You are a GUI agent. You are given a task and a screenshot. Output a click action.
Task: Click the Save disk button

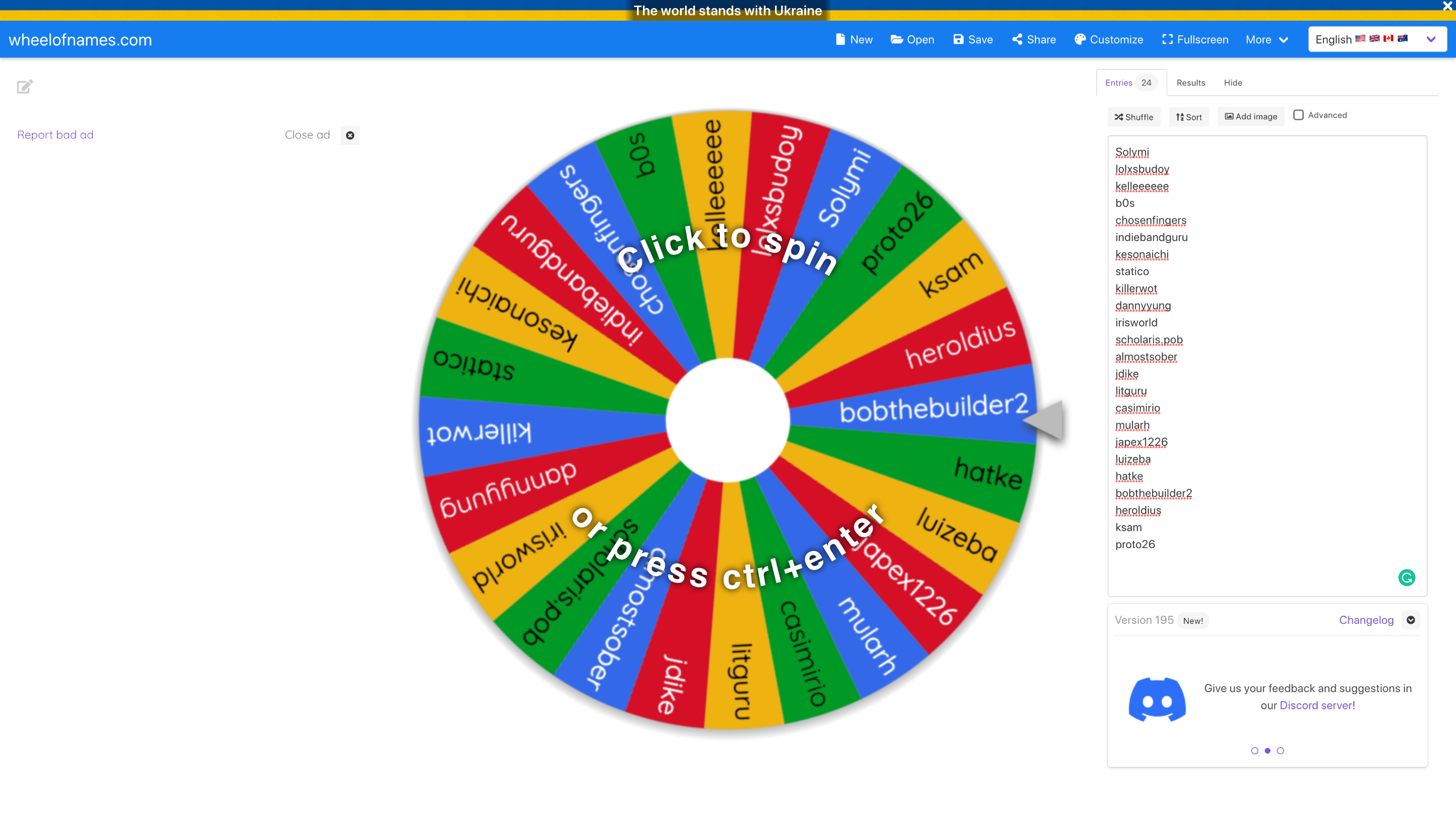(973, 39)
